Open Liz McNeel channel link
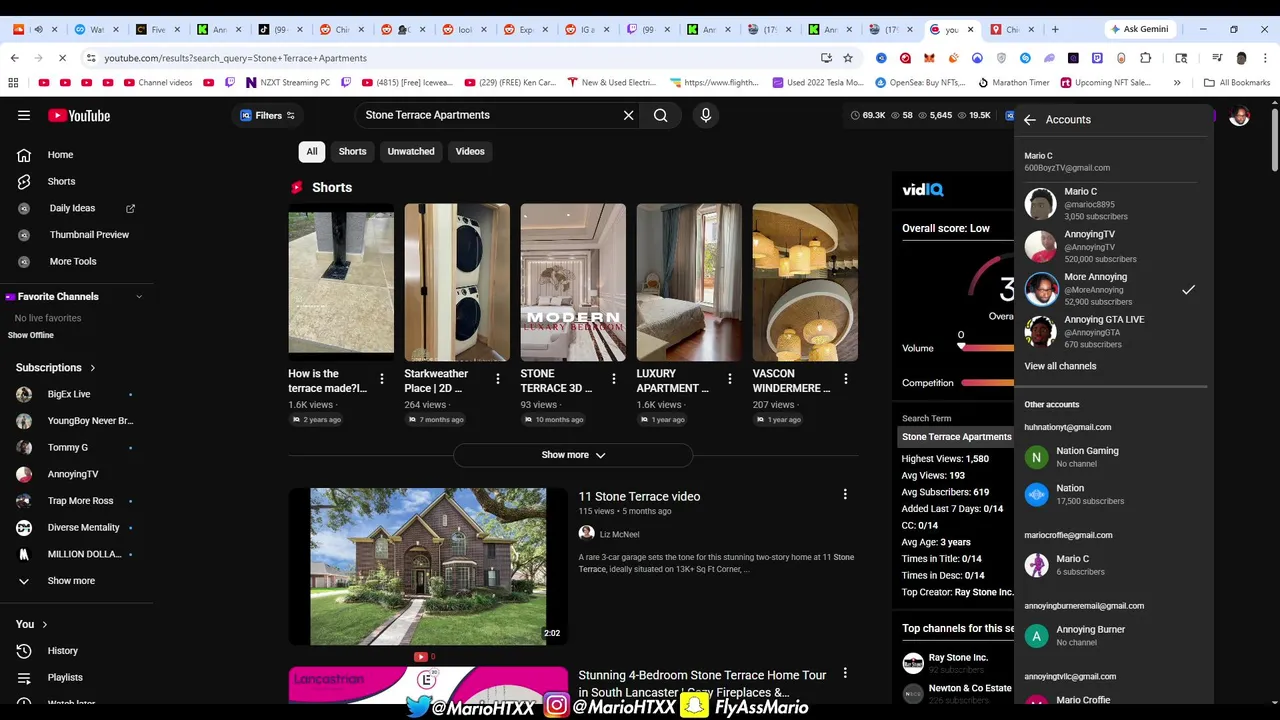Viewport: 1280px width, 720px height. point(619,534)
